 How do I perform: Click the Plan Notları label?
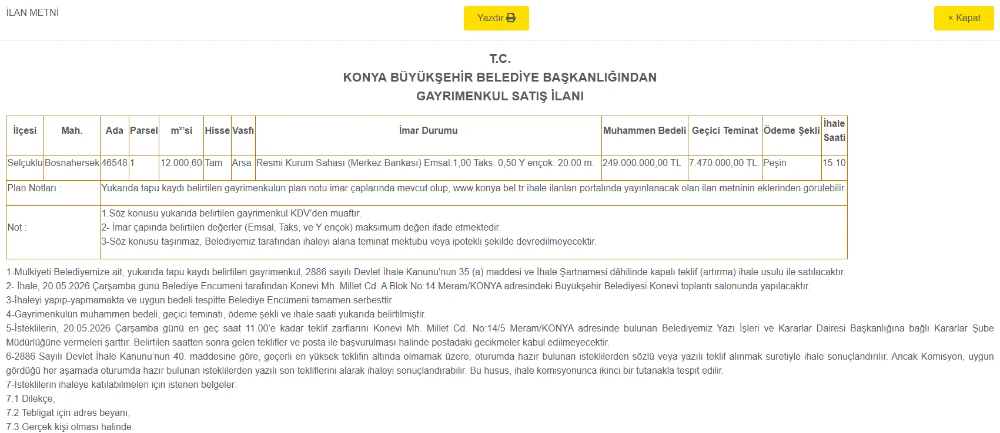[x=34, y=188]
